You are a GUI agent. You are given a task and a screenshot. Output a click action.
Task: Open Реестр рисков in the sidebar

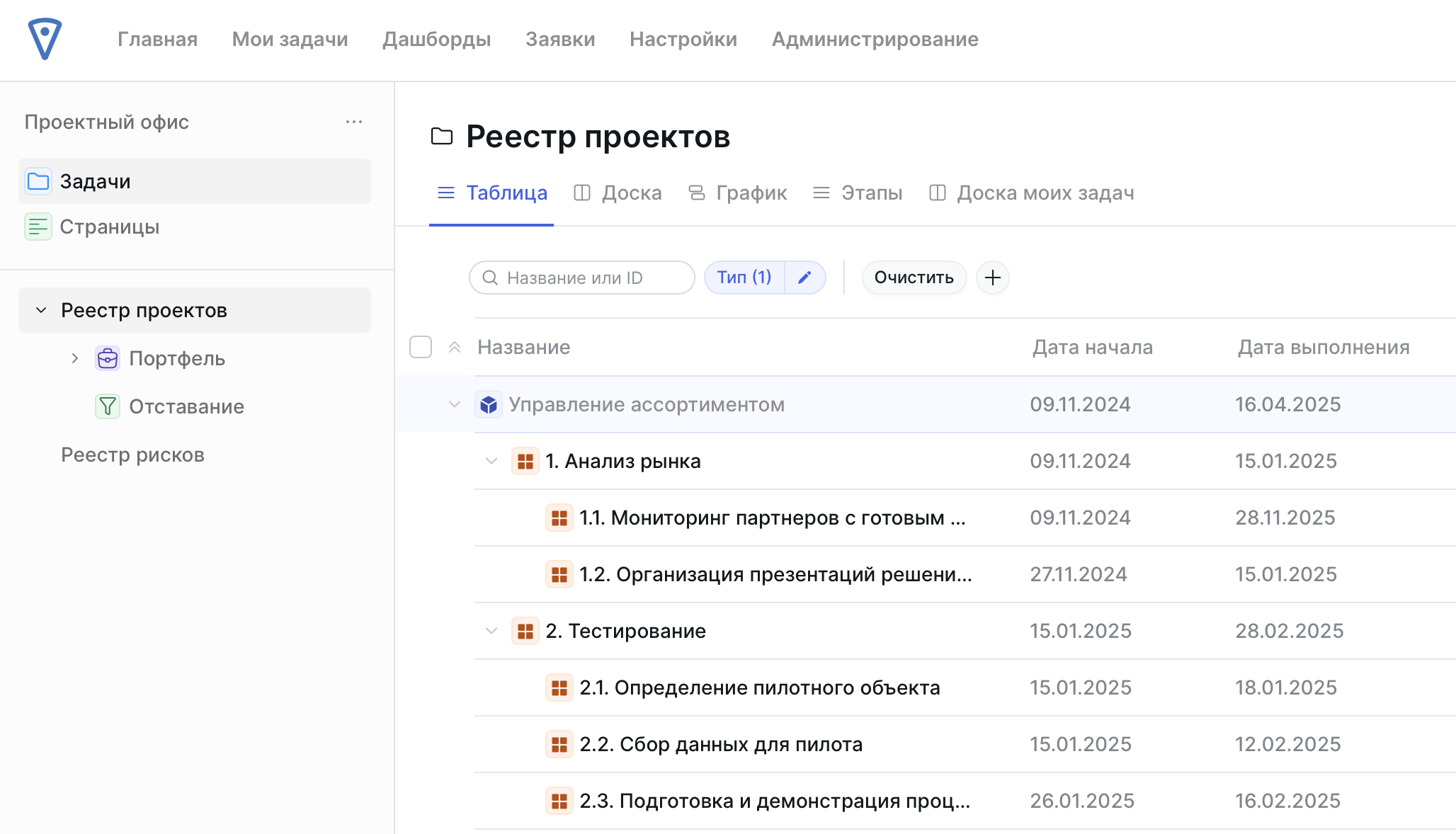pyautogui.click(x=132, y=455)
